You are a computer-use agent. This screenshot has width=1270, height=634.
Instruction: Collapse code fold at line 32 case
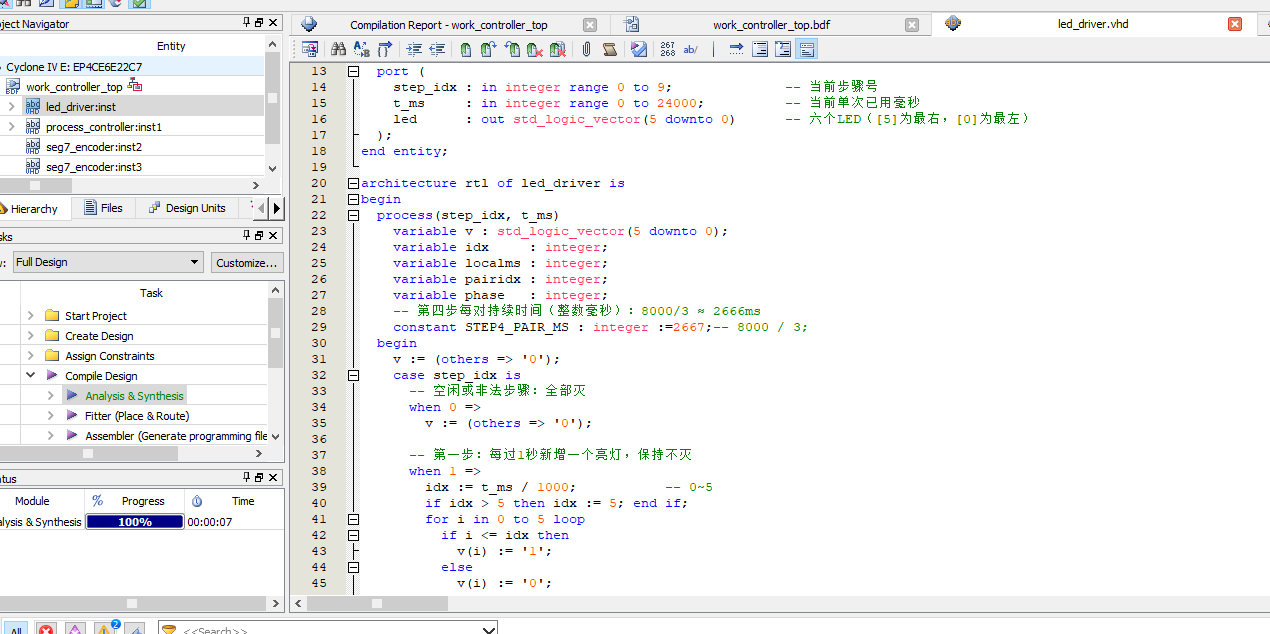point(353,375)
